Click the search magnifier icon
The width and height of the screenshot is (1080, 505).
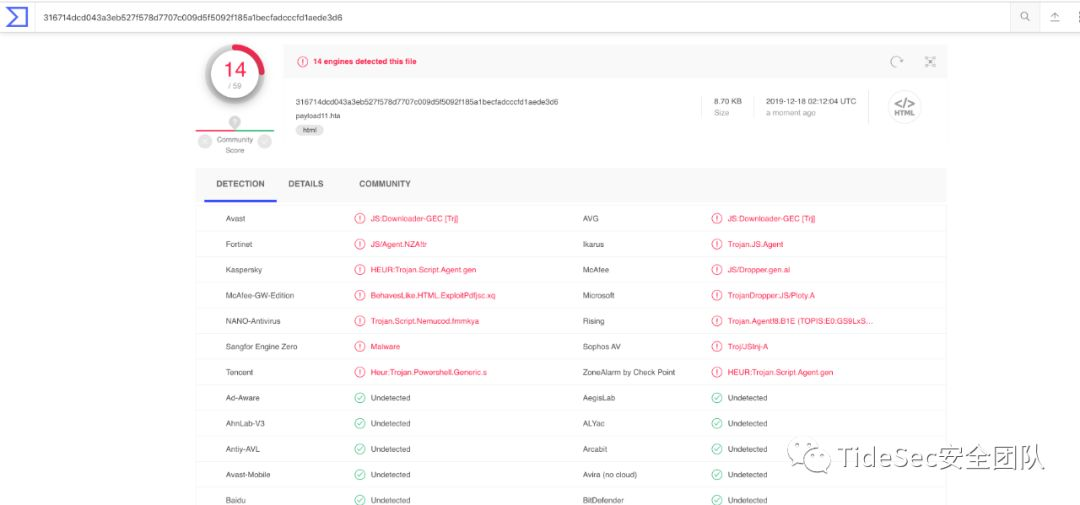pos(1025,17)
